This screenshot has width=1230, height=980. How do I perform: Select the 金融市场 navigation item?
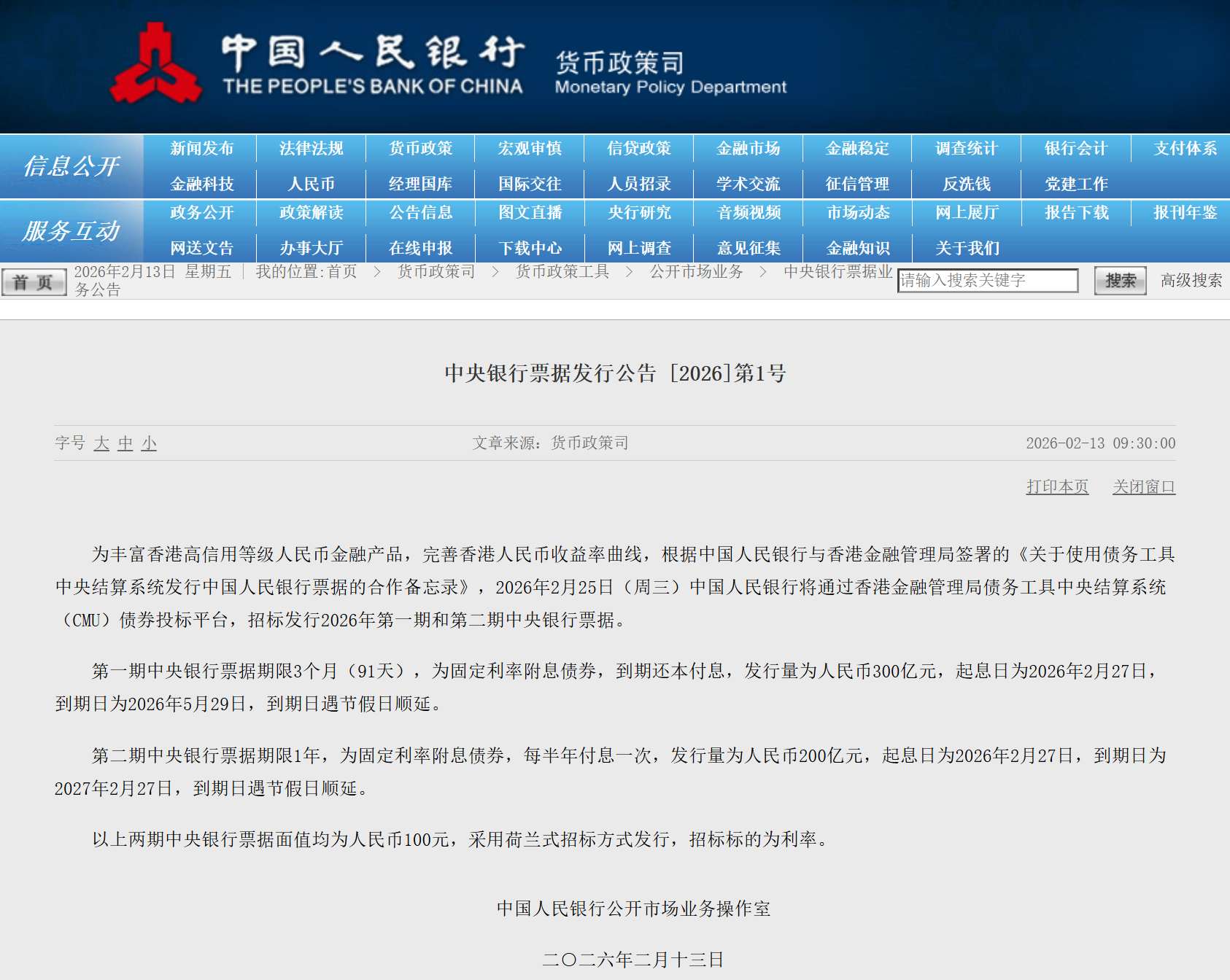[x=748, y=149]
